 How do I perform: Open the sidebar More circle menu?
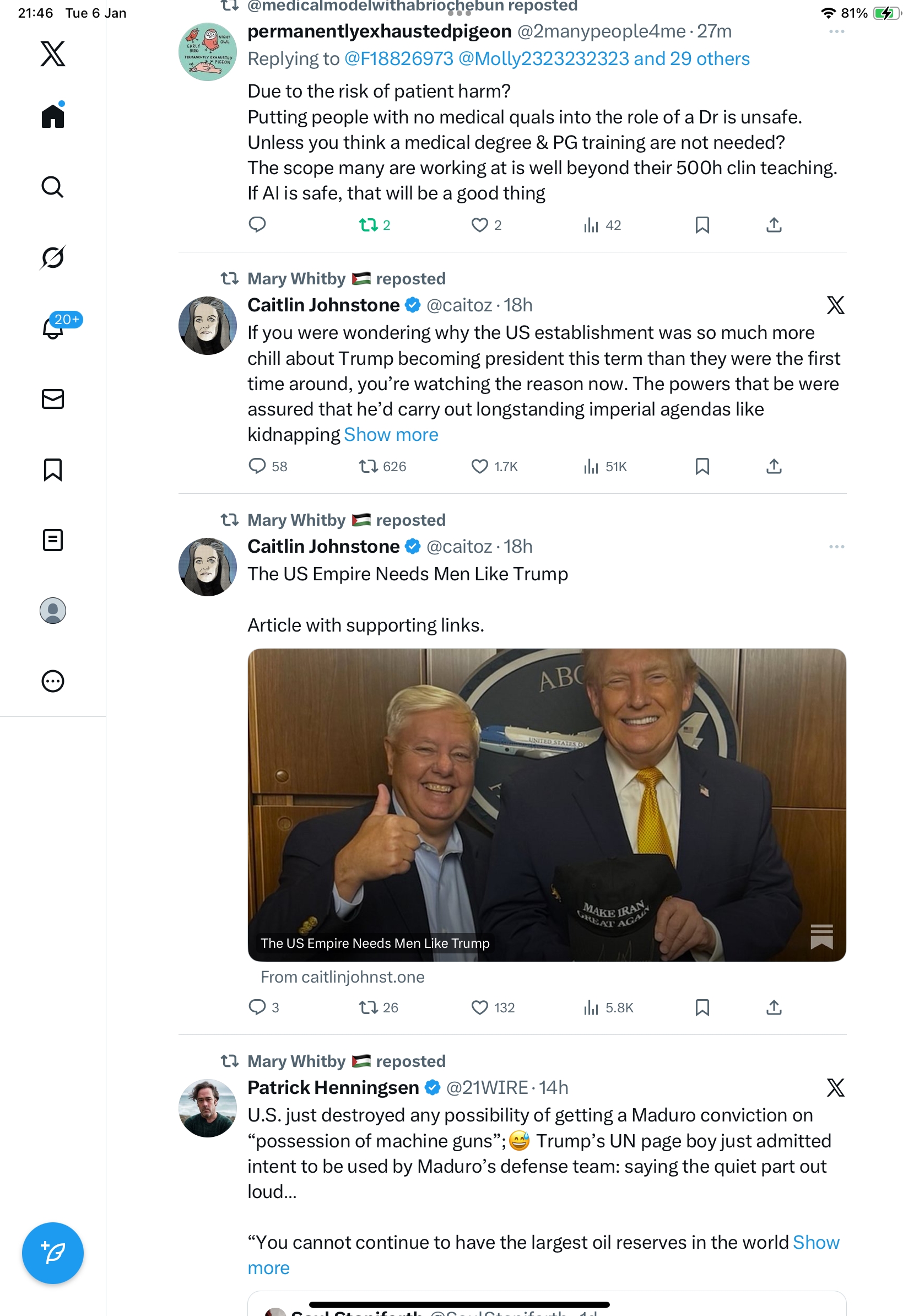click(53, 681)
